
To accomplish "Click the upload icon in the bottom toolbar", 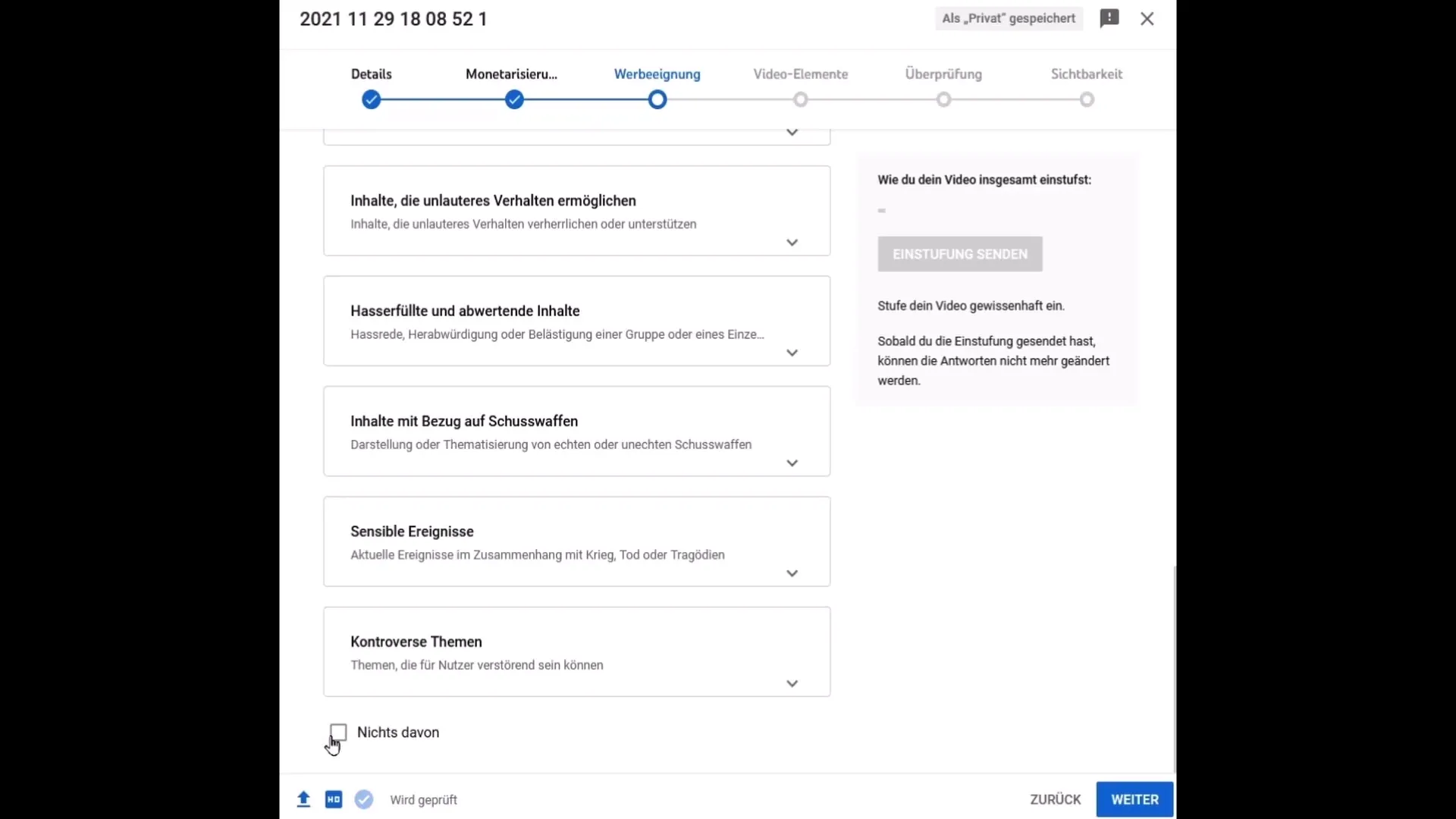I will [x=303, y=799].
